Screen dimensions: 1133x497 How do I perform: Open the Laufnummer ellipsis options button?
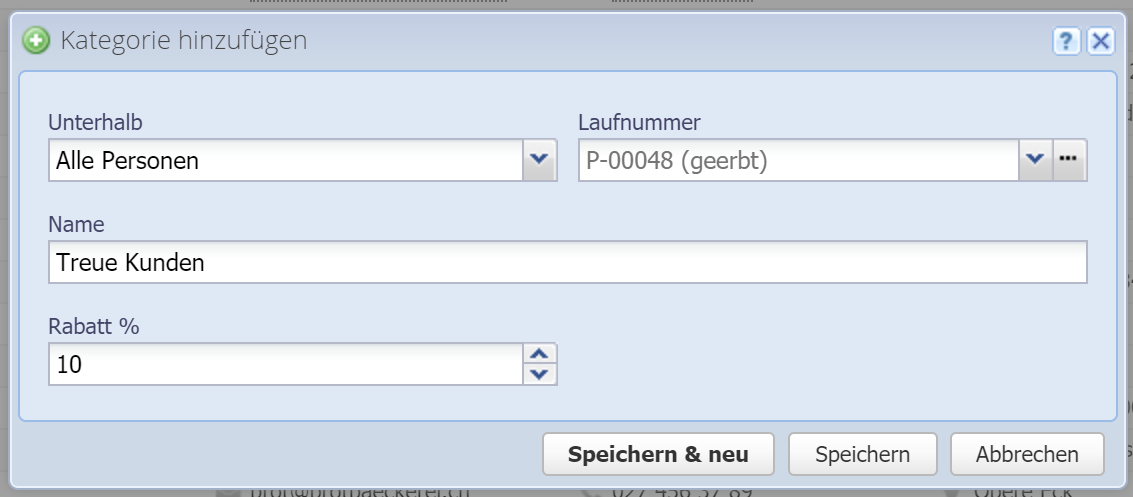point(1070,160)
